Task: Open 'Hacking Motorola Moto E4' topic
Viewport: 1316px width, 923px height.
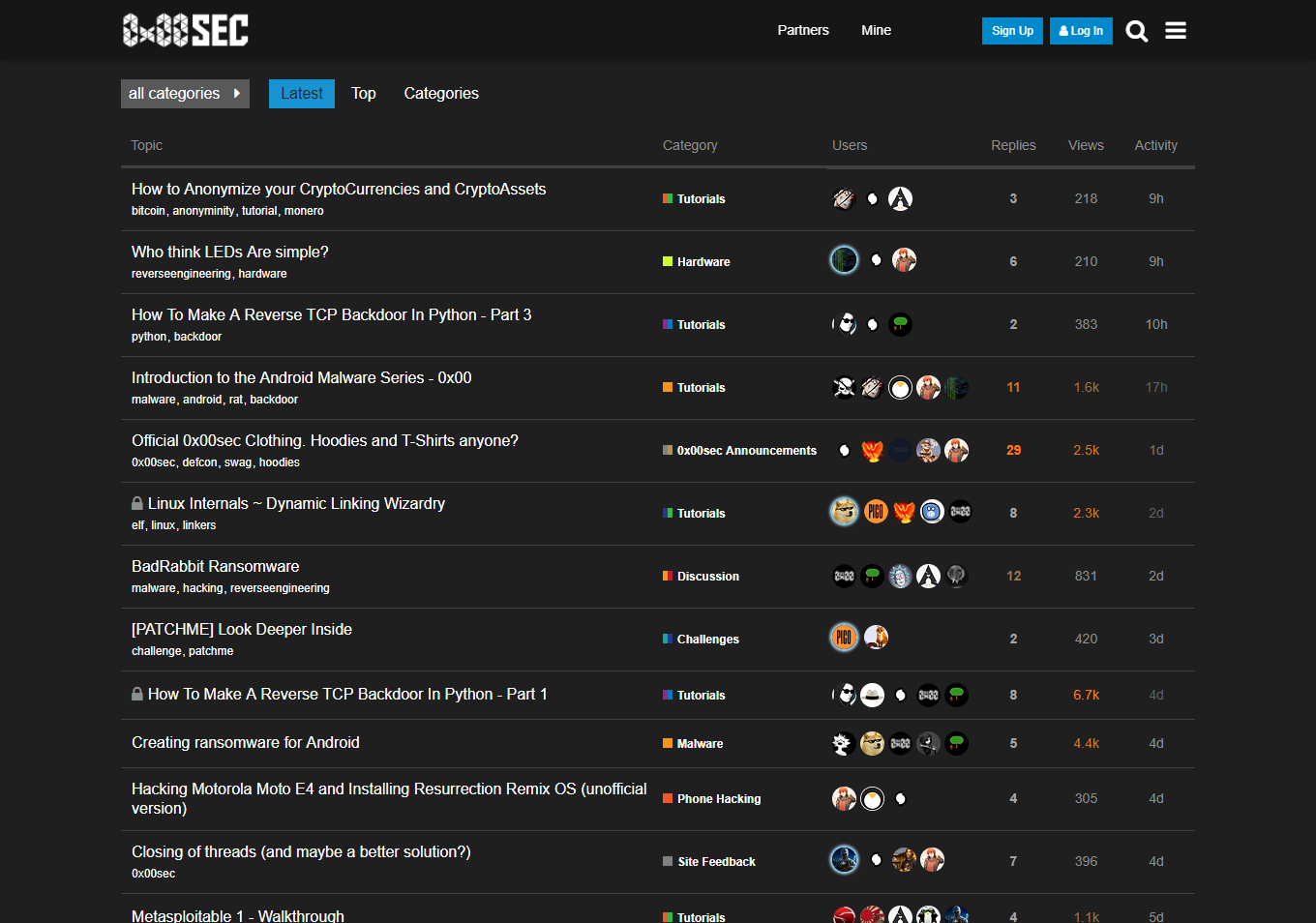Action: click(x=389, y=798)
